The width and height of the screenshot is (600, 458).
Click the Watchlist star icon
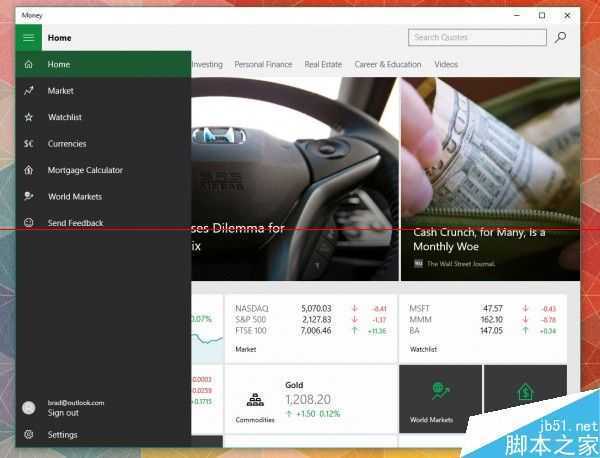(x=29, y=117)
